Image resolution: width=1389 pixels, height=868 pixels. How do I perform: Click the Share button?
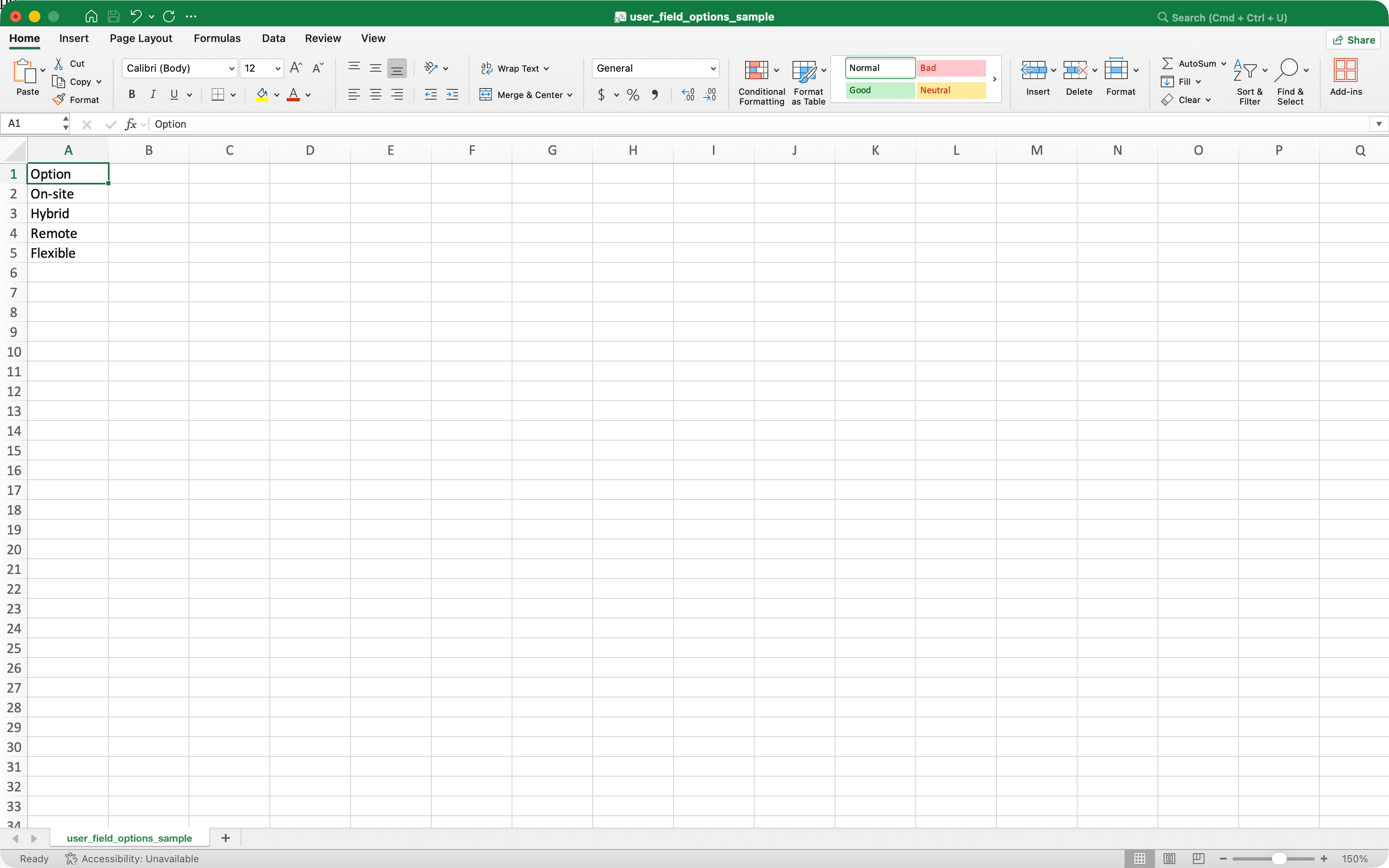[x=1354, y=39]
